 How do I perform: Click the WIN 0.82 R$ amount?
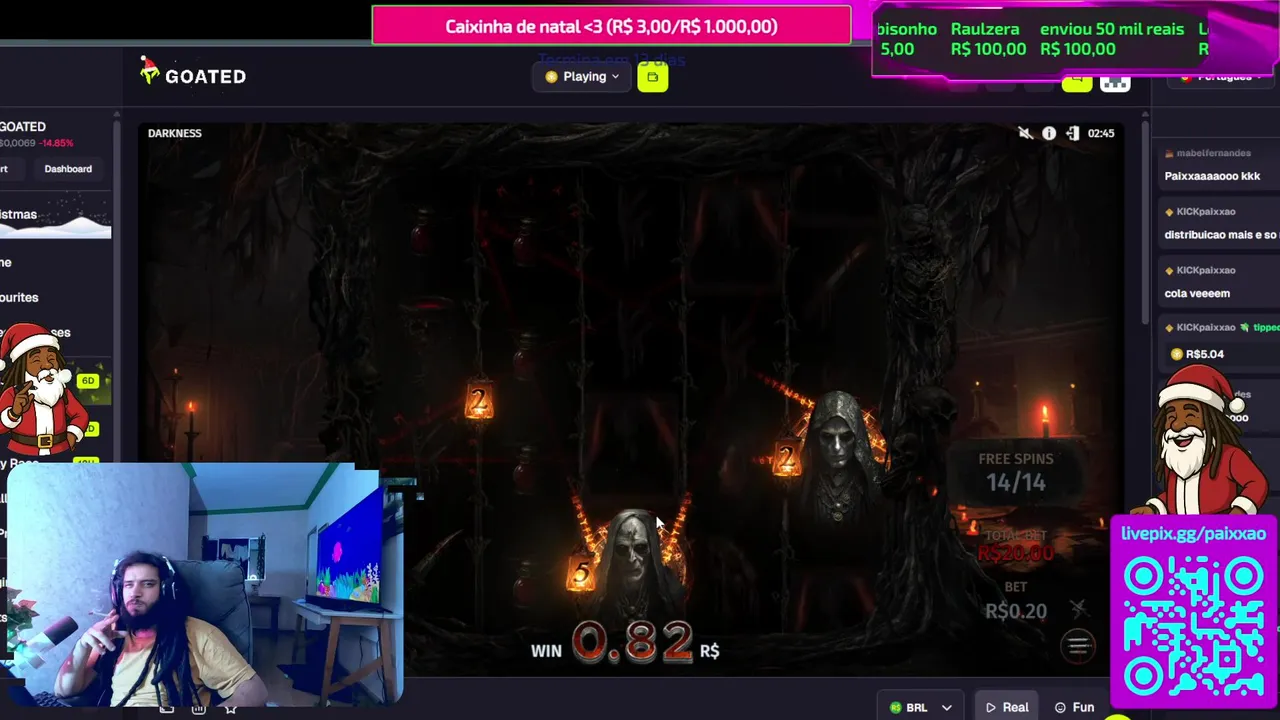pyautogui.click(x=625, y=645)
